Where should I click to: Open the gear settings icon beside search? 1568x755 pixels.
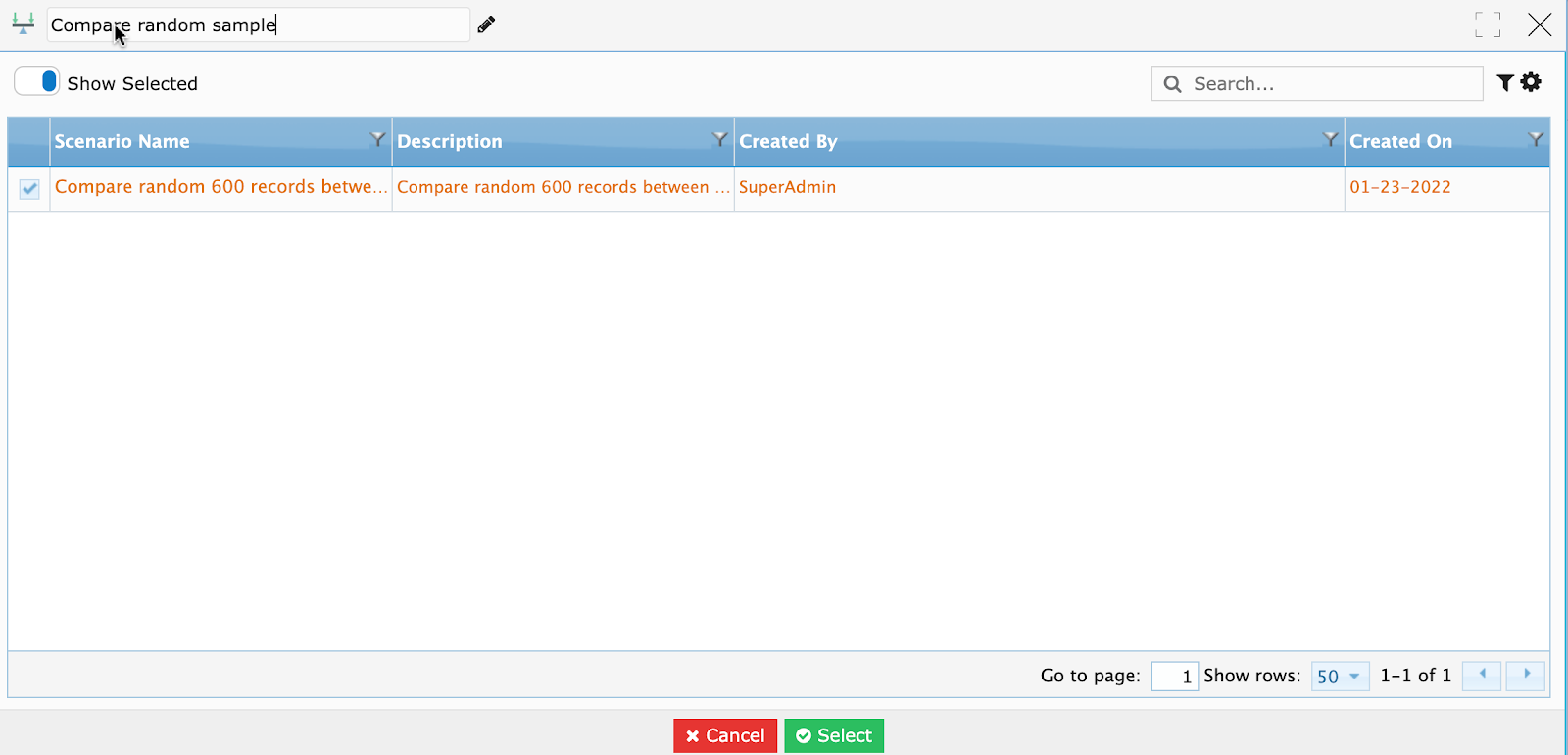pyautogui.click(x=1531, y=82)
